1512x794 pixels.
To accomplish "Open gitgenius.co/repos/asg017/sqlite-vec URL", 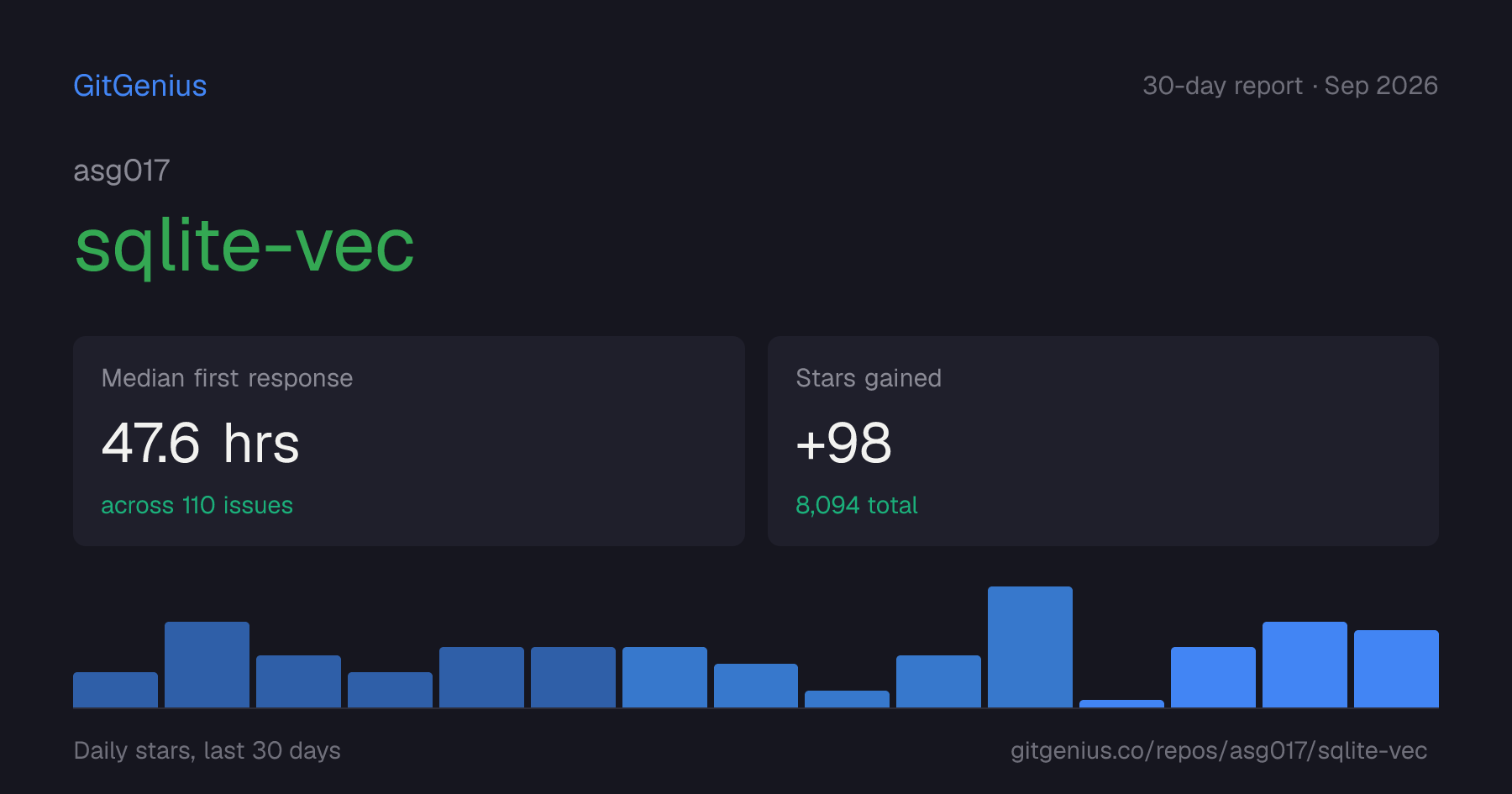I will 1219,750.
